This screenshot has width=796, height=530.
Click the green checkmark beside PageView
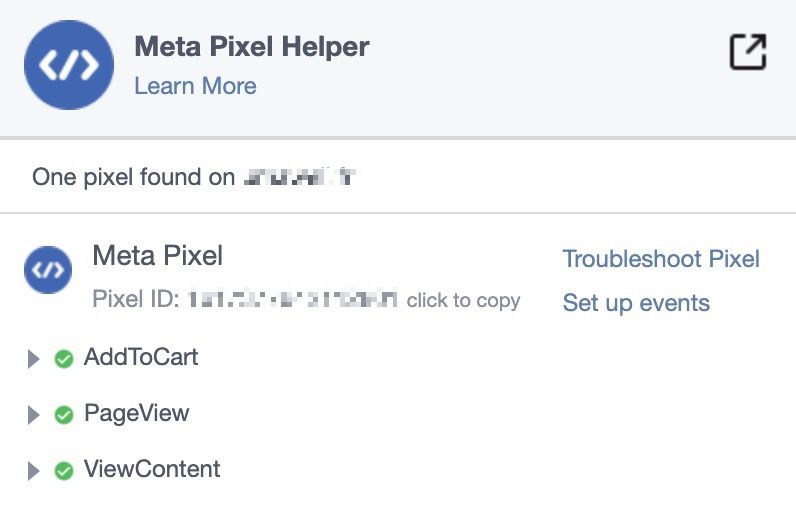point(64,415)
